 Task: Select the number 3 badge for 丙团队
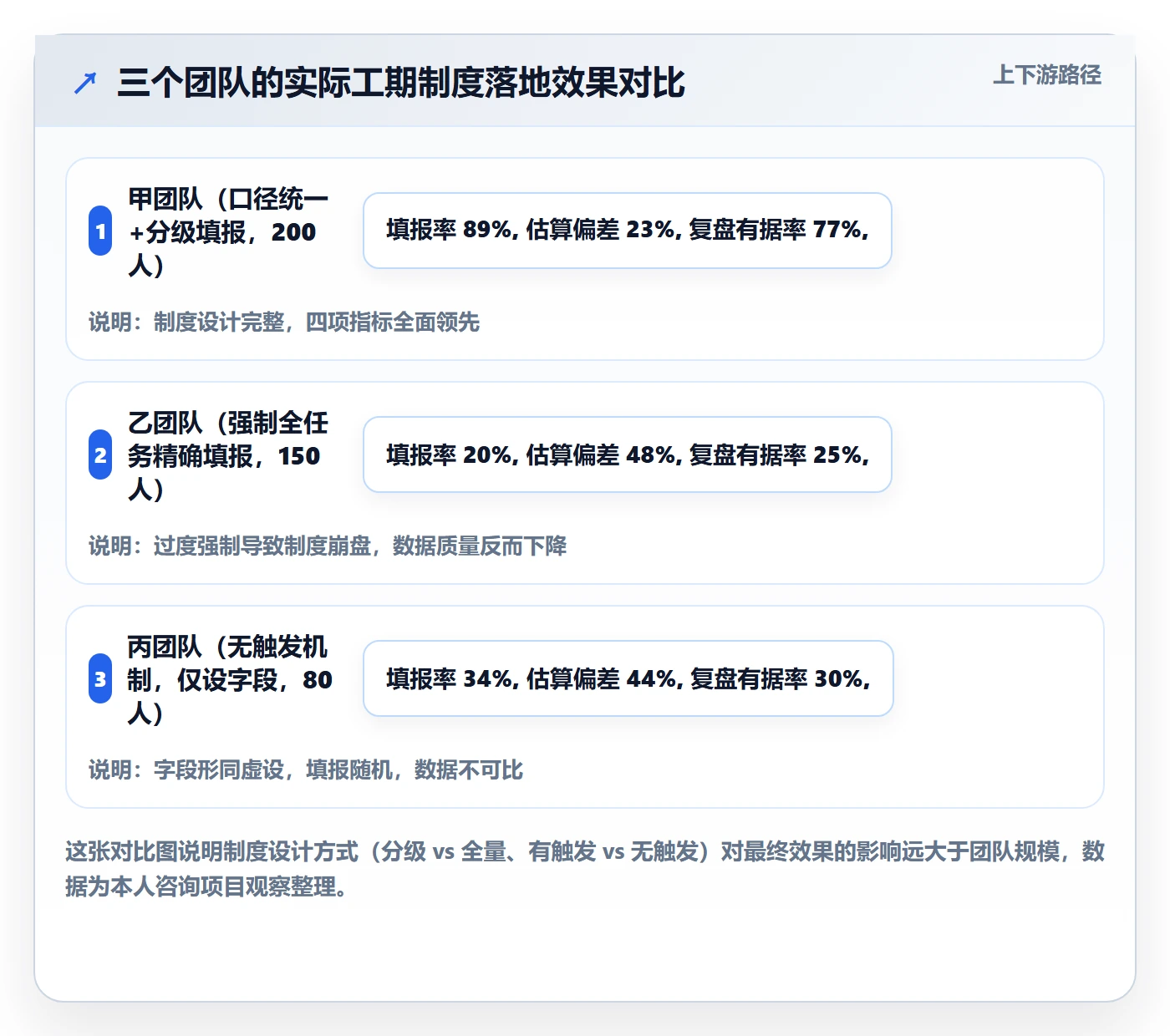[x=100, y=678]
